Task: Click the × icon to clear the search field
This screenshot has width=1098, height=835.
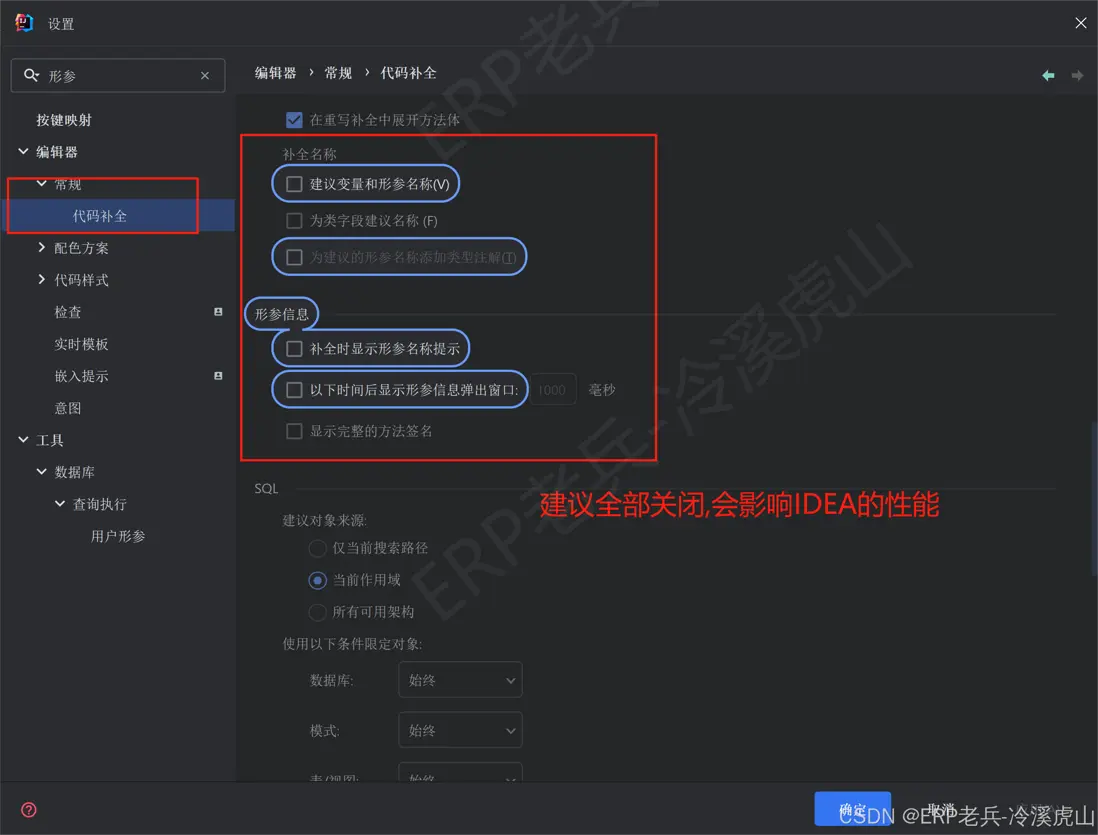Action: (x=204, y=75)
